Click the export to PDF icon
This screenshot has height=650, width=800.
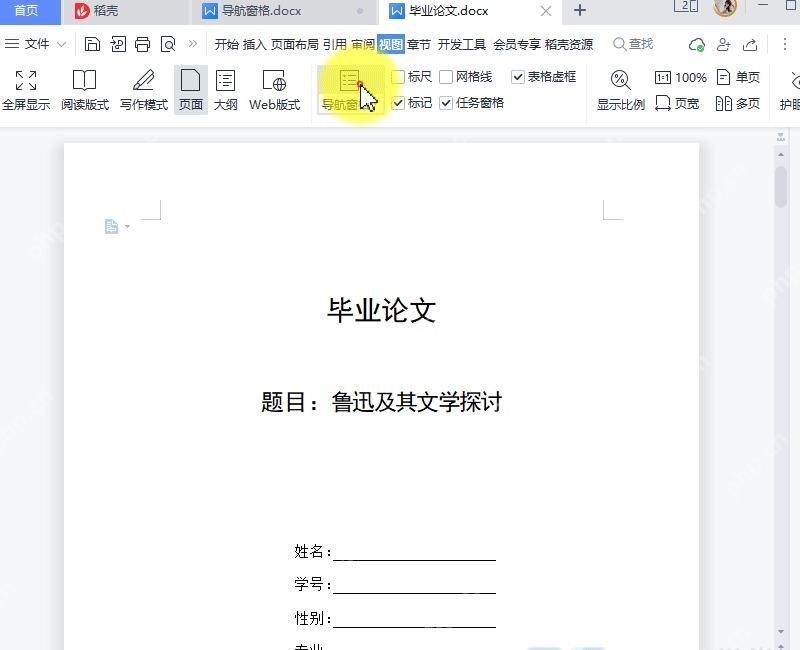pos(118,44)
